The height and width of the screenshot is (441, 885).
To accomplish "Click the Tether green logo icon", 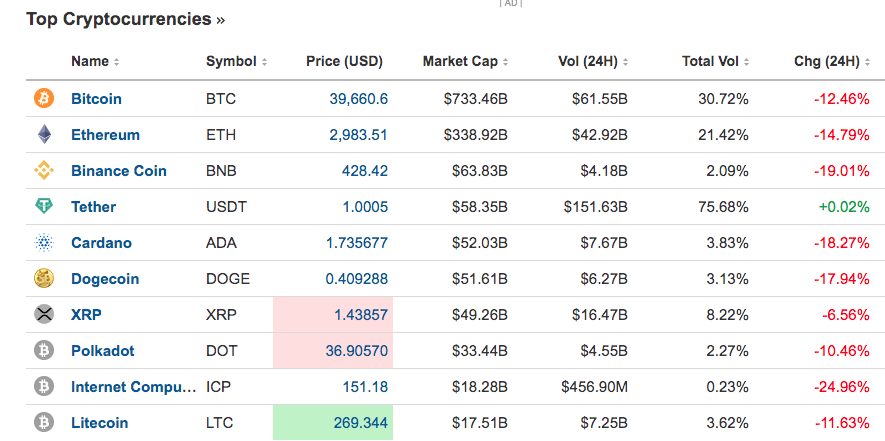I will [43, 207].
